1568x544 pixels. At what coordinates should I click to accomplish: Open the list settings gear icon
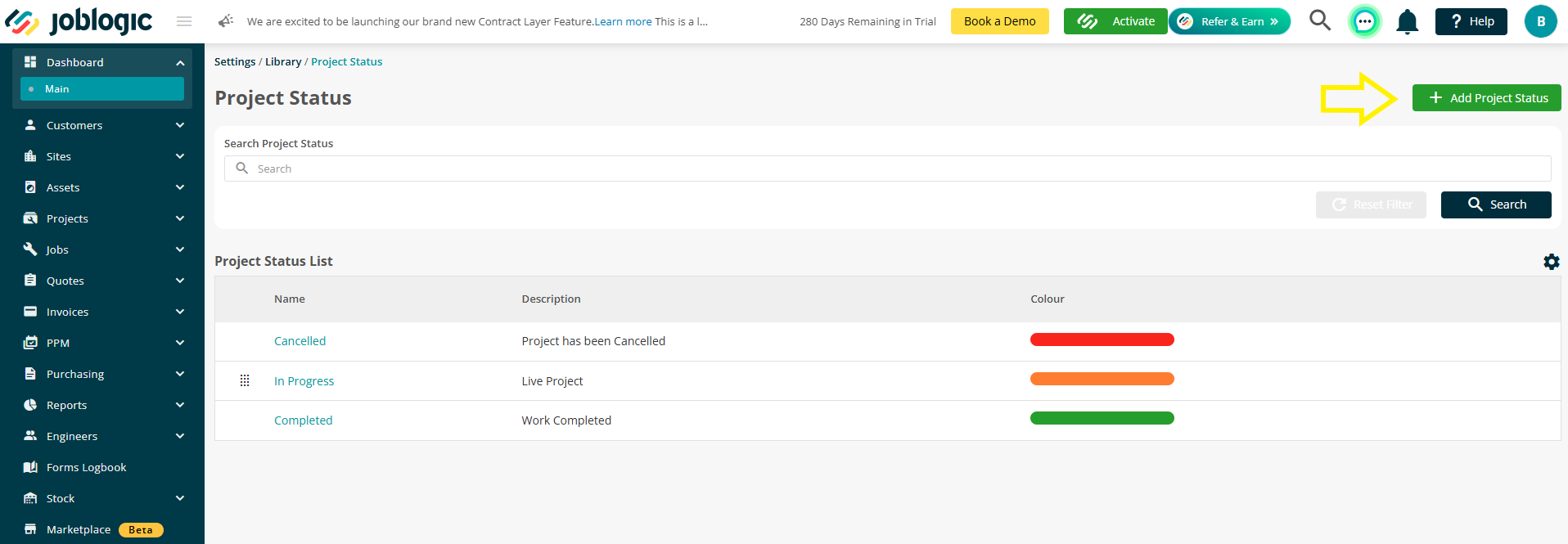pyautogui.click(x=1551, y=262)
